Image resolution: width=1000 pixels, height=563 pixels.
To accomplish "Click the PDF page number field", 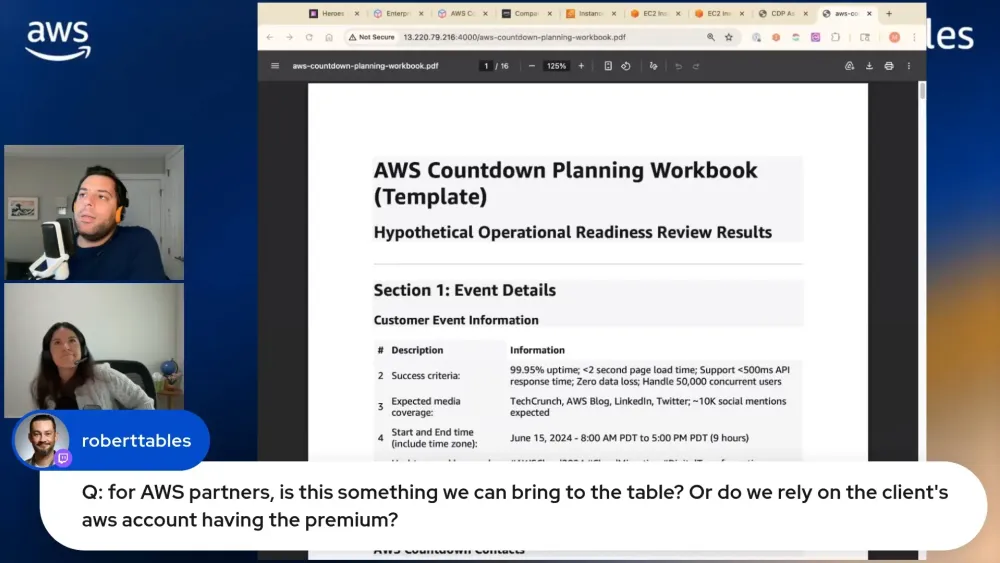I will click(486, 66).
